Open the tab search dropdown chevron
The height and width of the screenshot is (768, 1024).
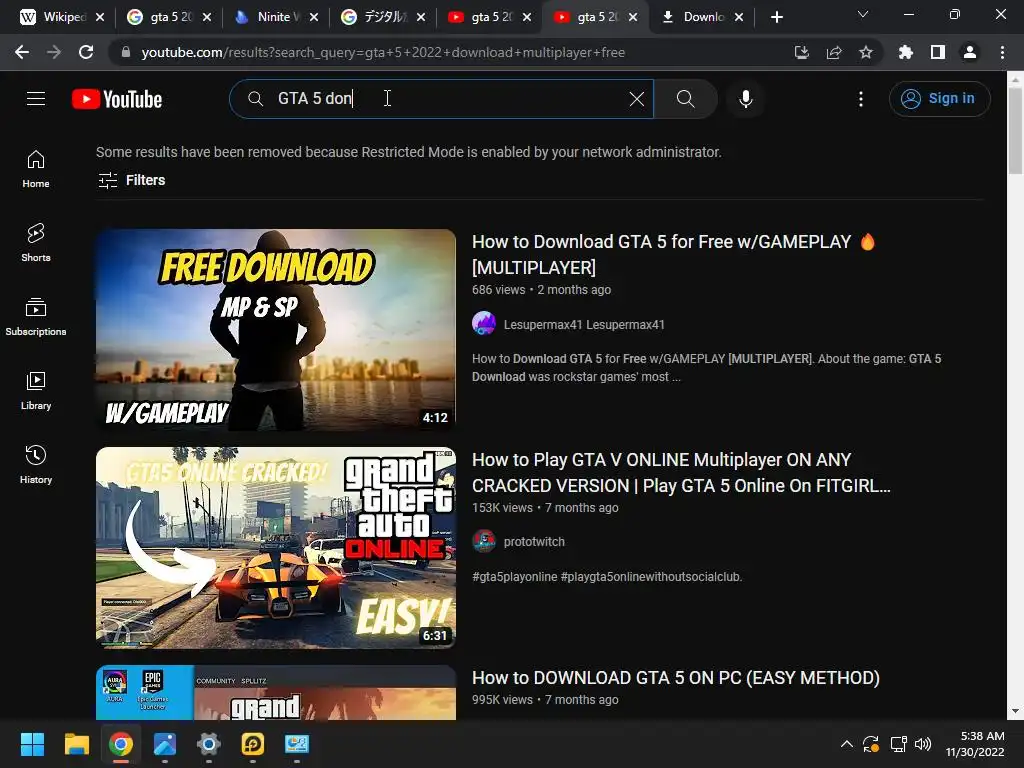click(x=863, y=14)
